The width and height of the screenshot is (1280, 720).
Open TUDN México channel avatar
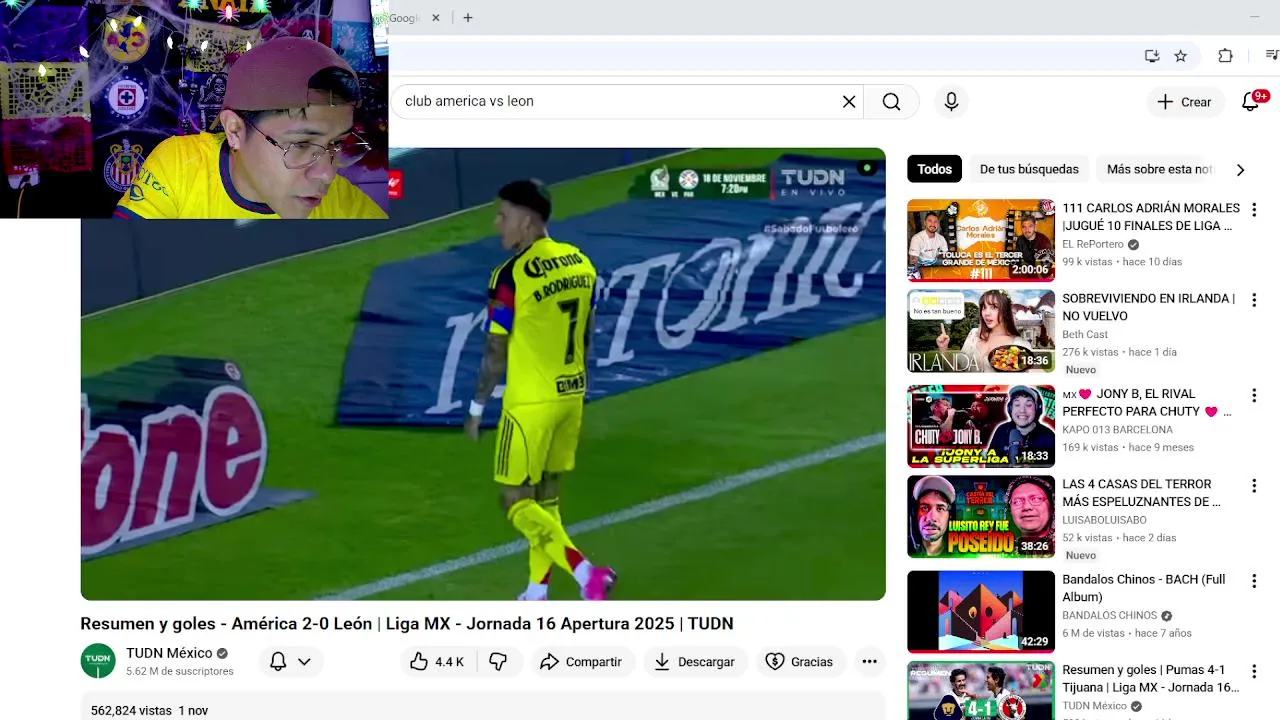98,661
